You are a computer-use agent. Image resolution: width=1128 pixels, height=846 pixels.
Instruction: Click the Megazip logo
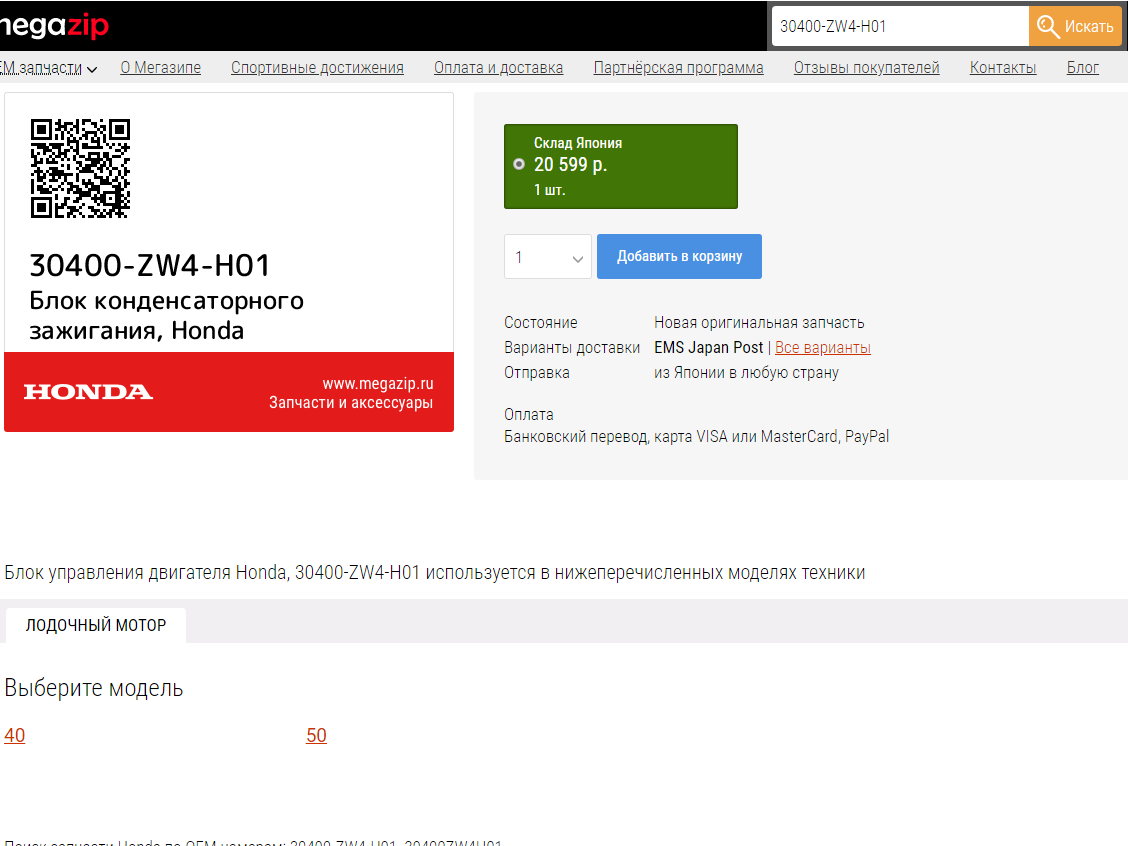[x=54, y=26]
